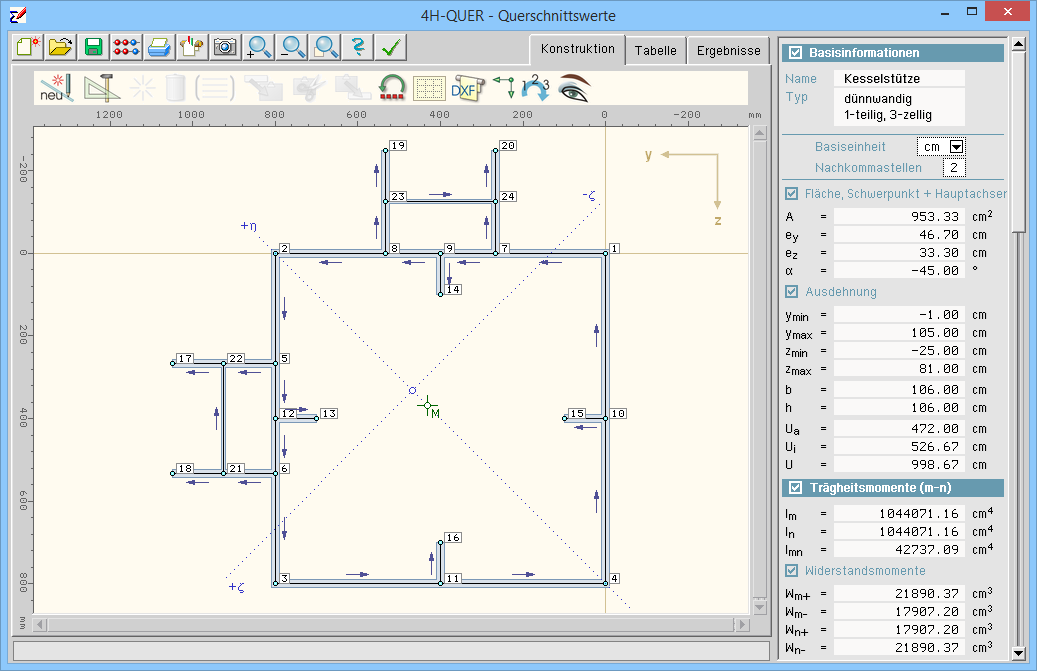Open a file with the folder icon
The height and width of the screenshot is (671, 1037).
pyautogui.click(x=60, y=46)
